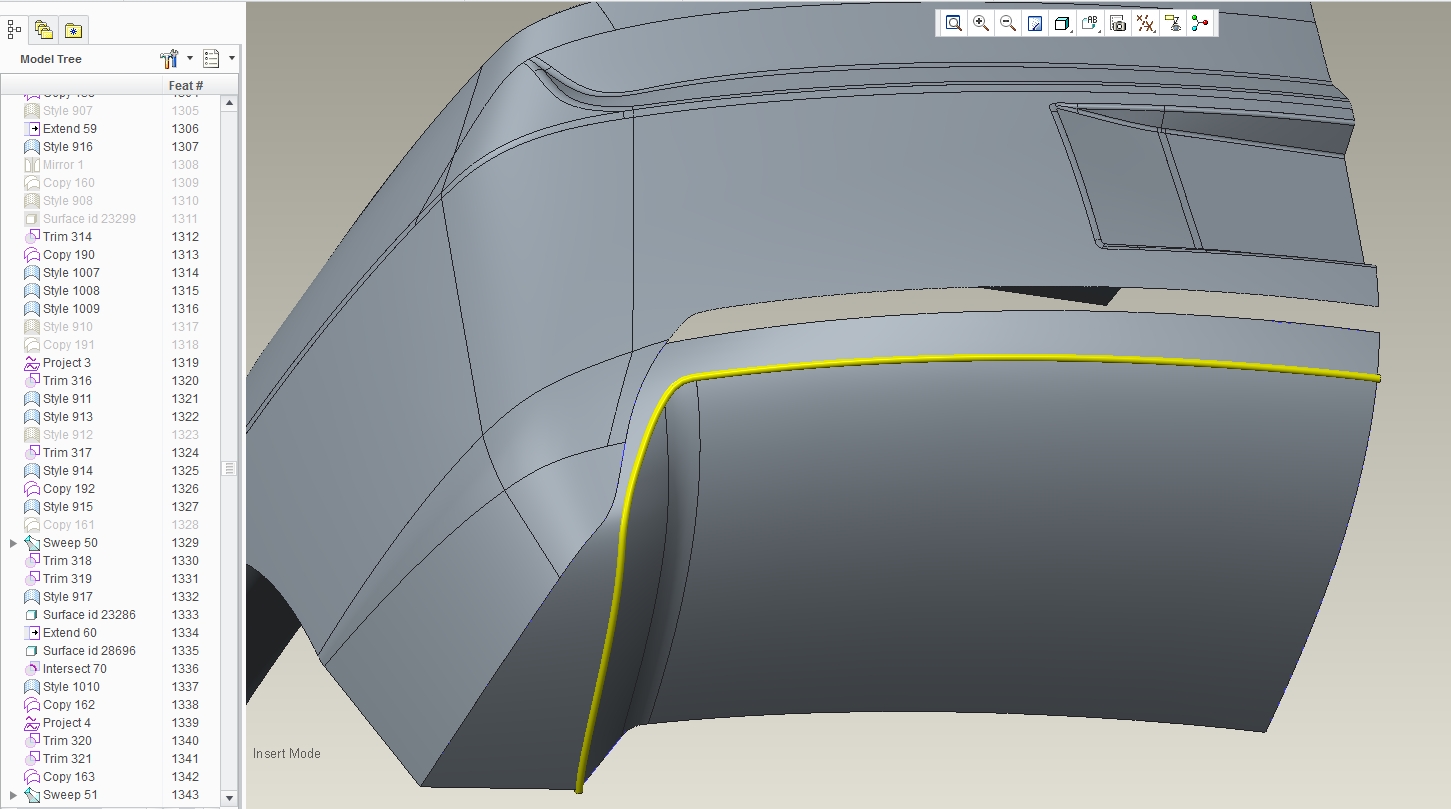Click the Insert Mode label in viewport

point(287,754)
